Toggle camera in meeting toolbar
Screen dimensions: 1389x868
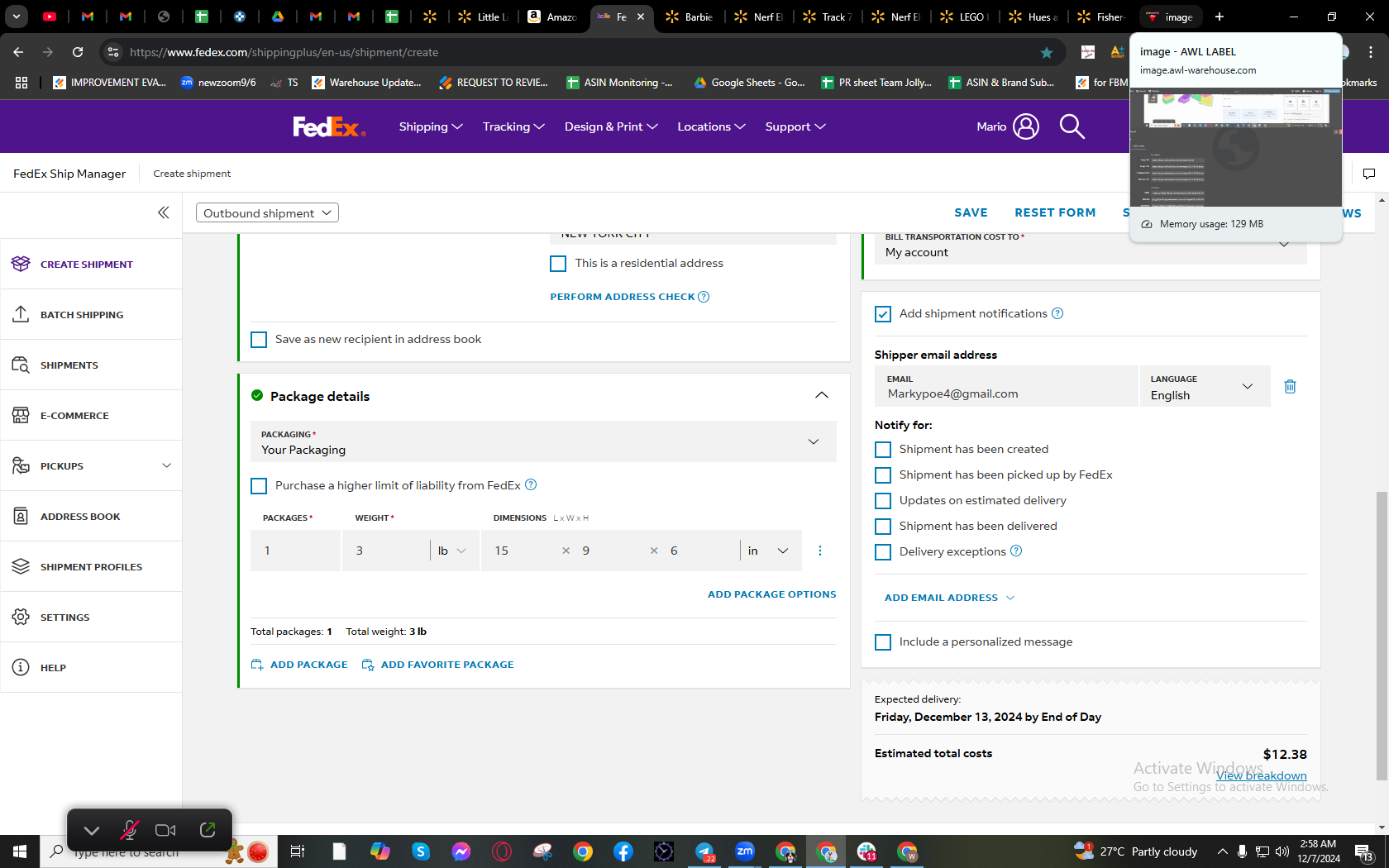(165, 830)
